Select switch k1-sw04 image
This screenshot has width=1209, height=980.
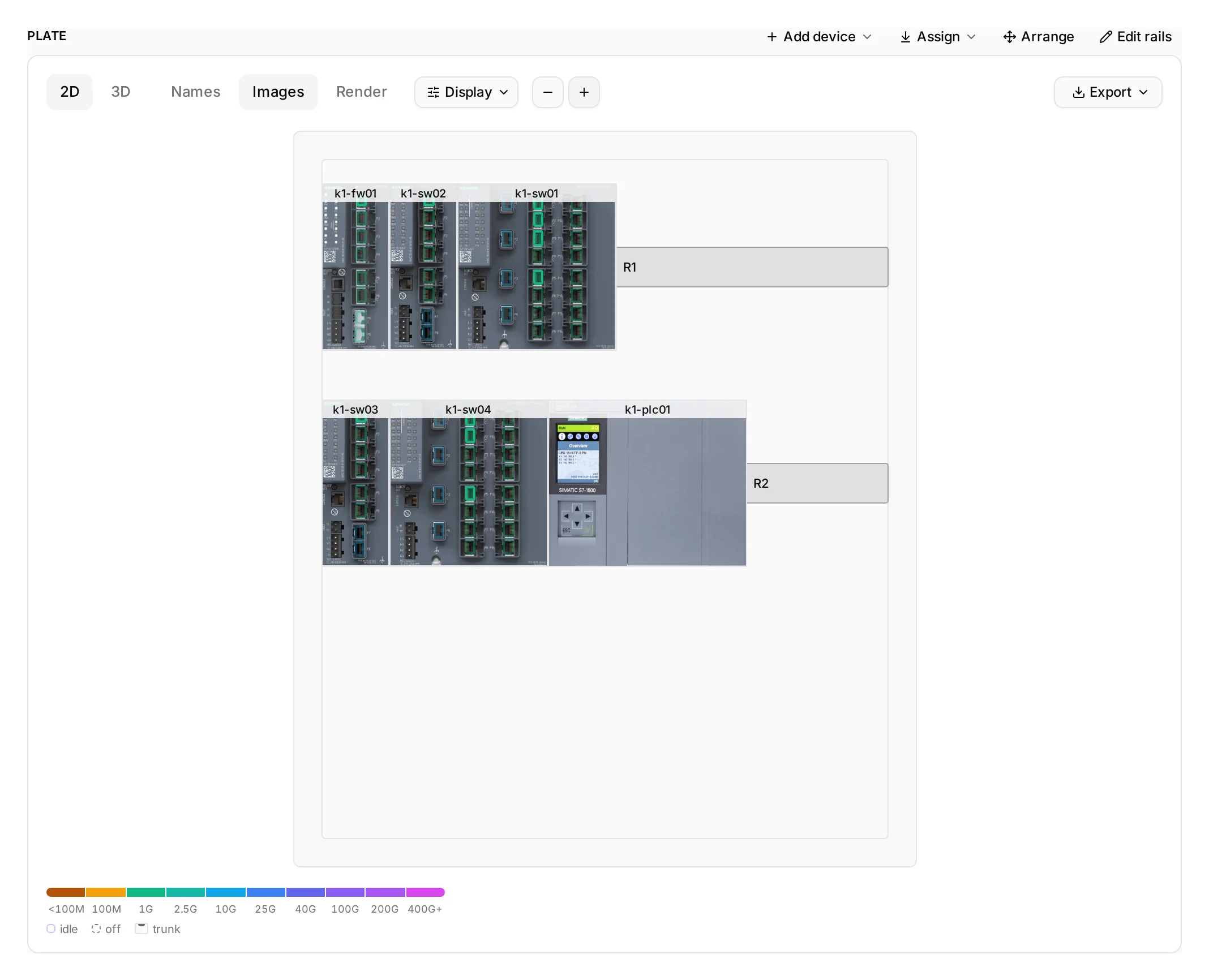pyautogui.click(x=469, y=483)
